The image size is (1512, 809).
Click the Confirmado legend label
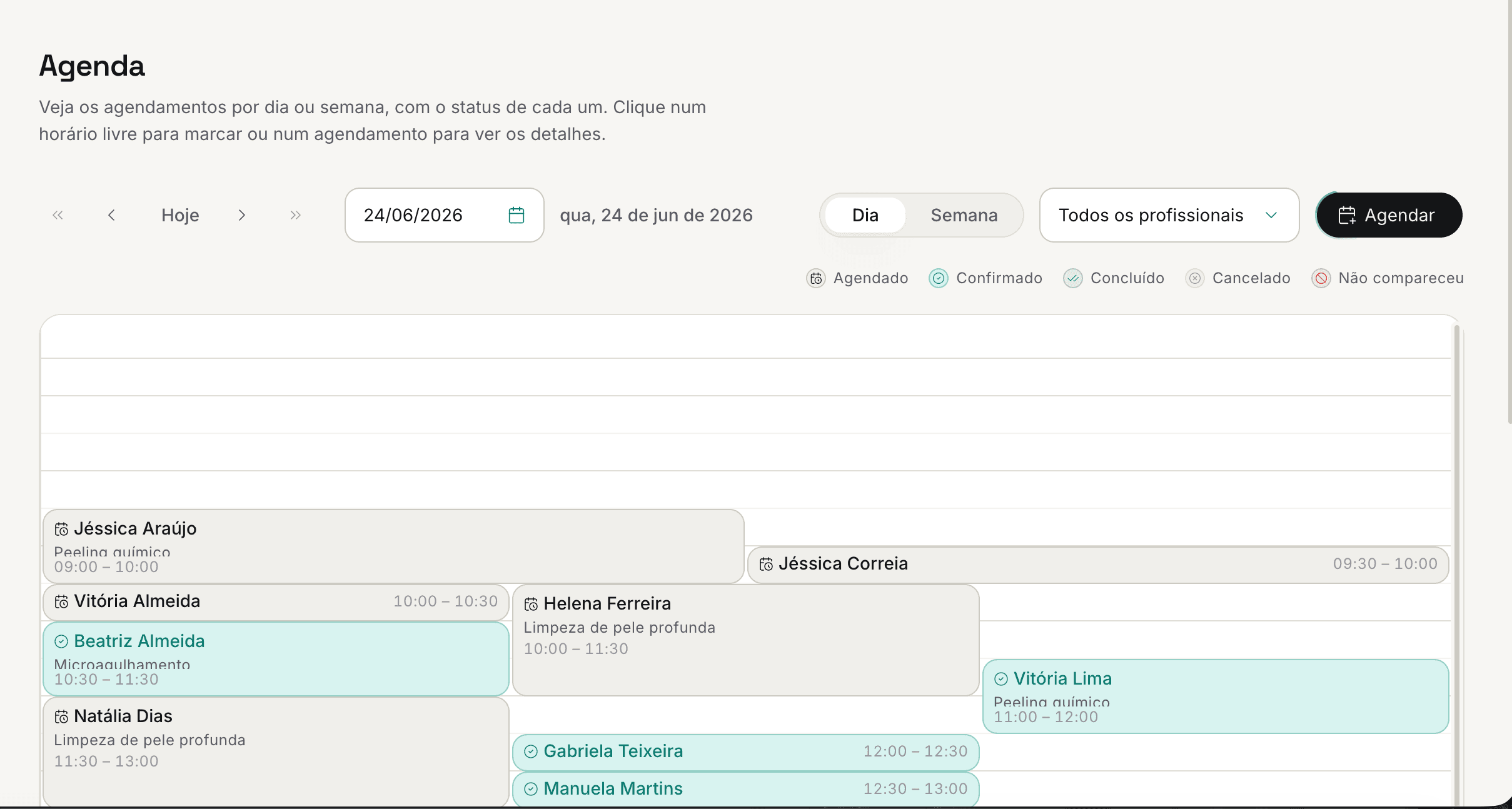[x=999, y=278]
